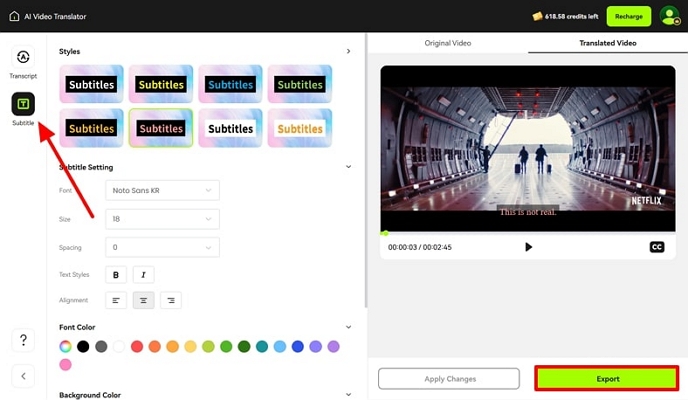688x400 pixels.
Task: Switch to Original Video tab
Action: pos(448,43)
